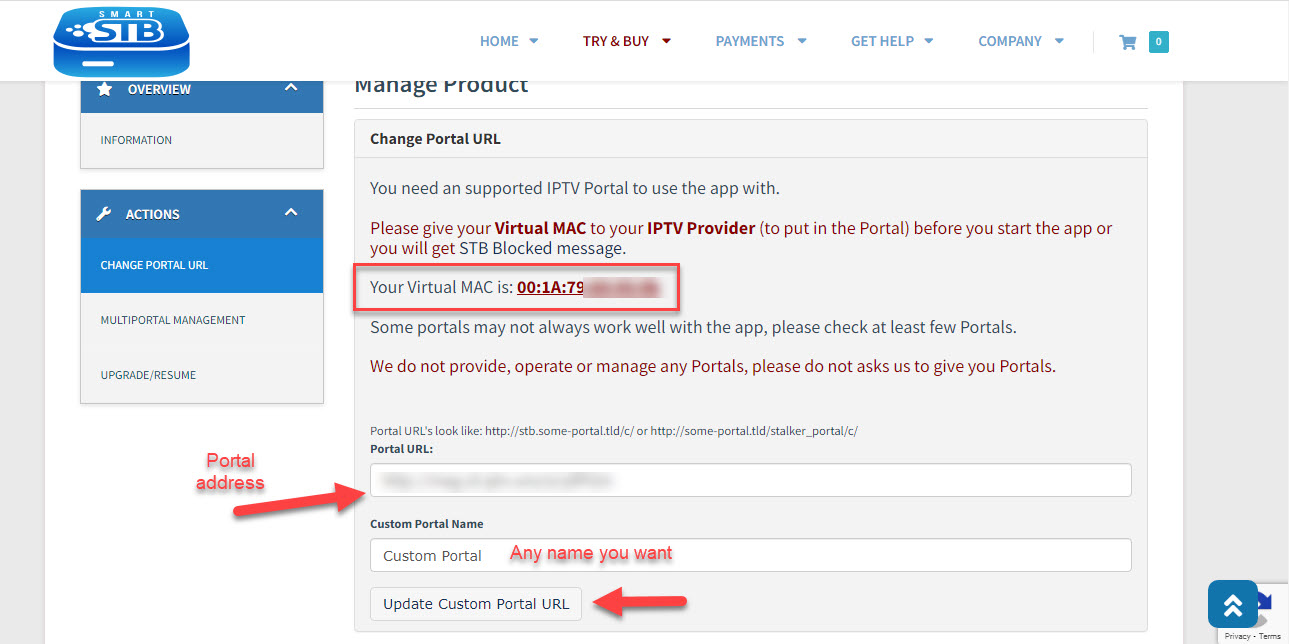
Task: Click the Virtual MAC address link
Action: [x=588, y=288]
